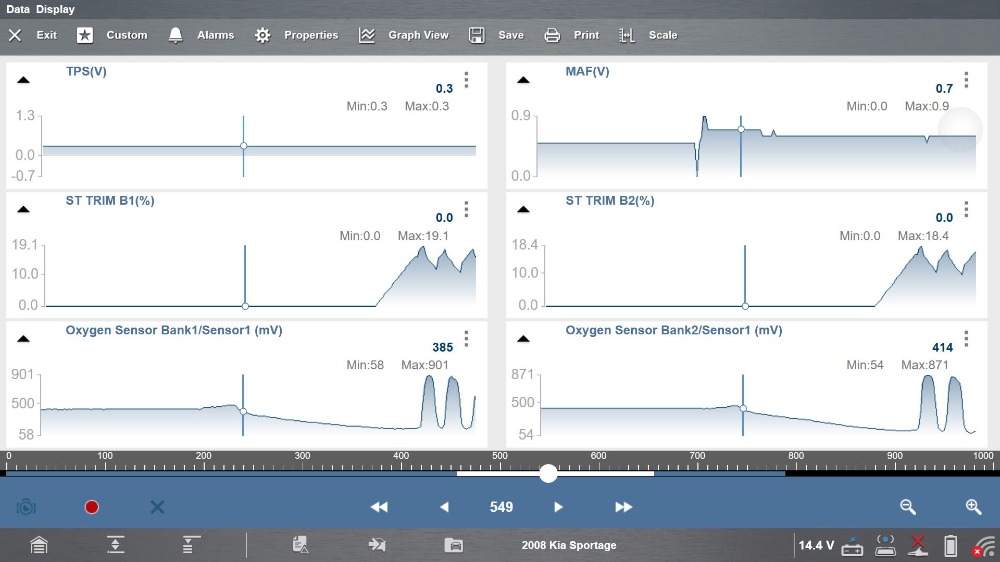
Task: Open the vehicle folder icon
Action: coord(454,545)
